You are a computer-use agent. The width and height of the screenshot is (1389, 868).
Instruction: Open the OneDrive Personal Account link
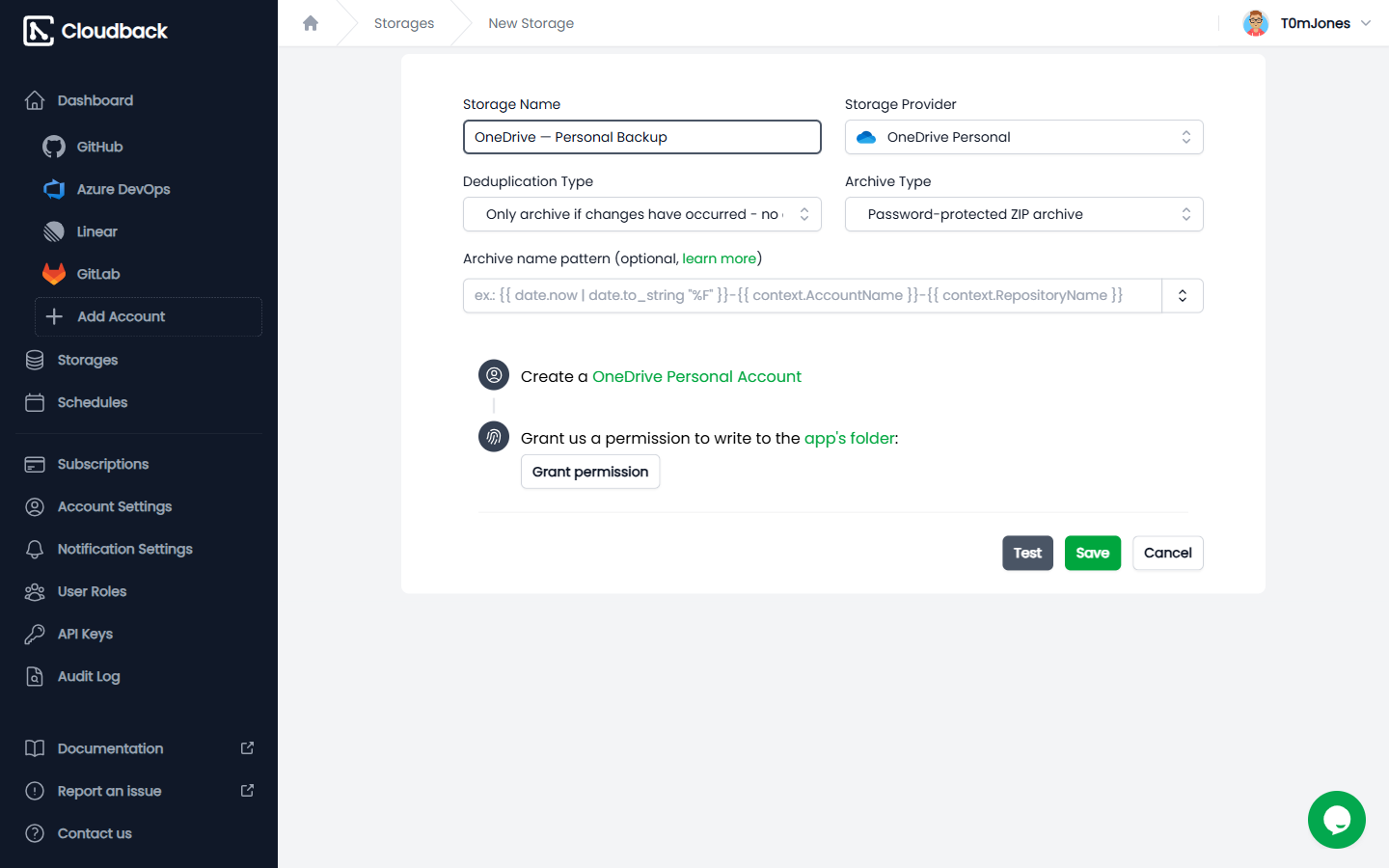point(696,376)
